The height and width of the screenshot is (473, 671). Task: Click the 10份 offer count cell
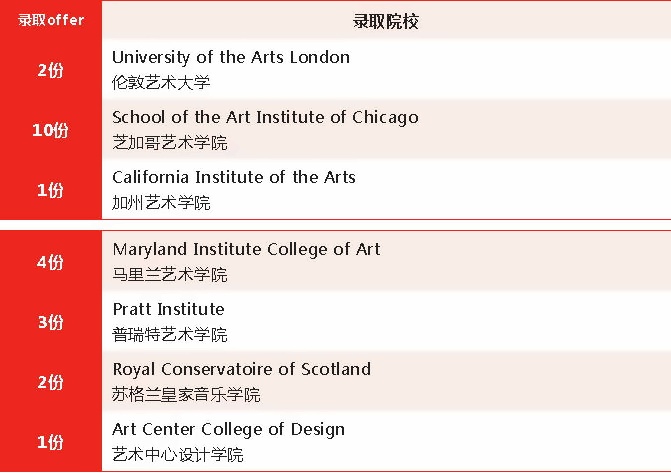(50, 130)
